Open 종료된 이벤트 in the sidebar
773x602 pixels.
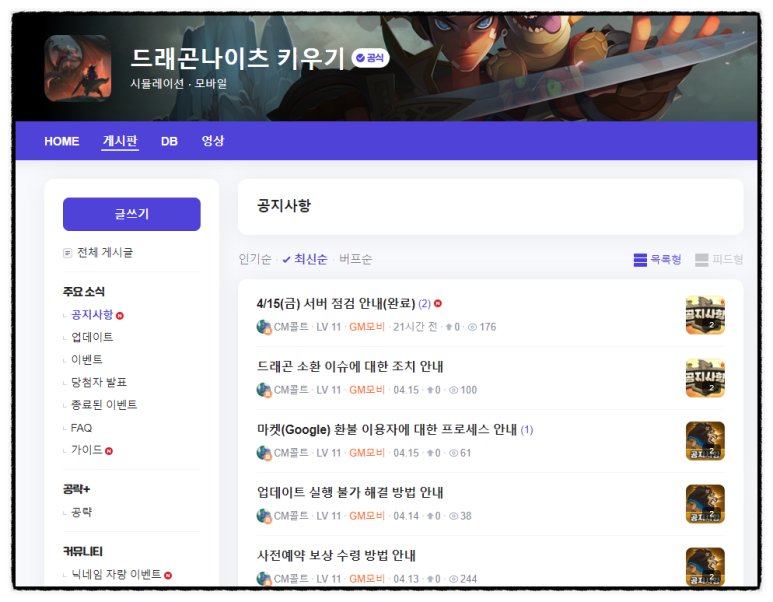coord(104,405)
